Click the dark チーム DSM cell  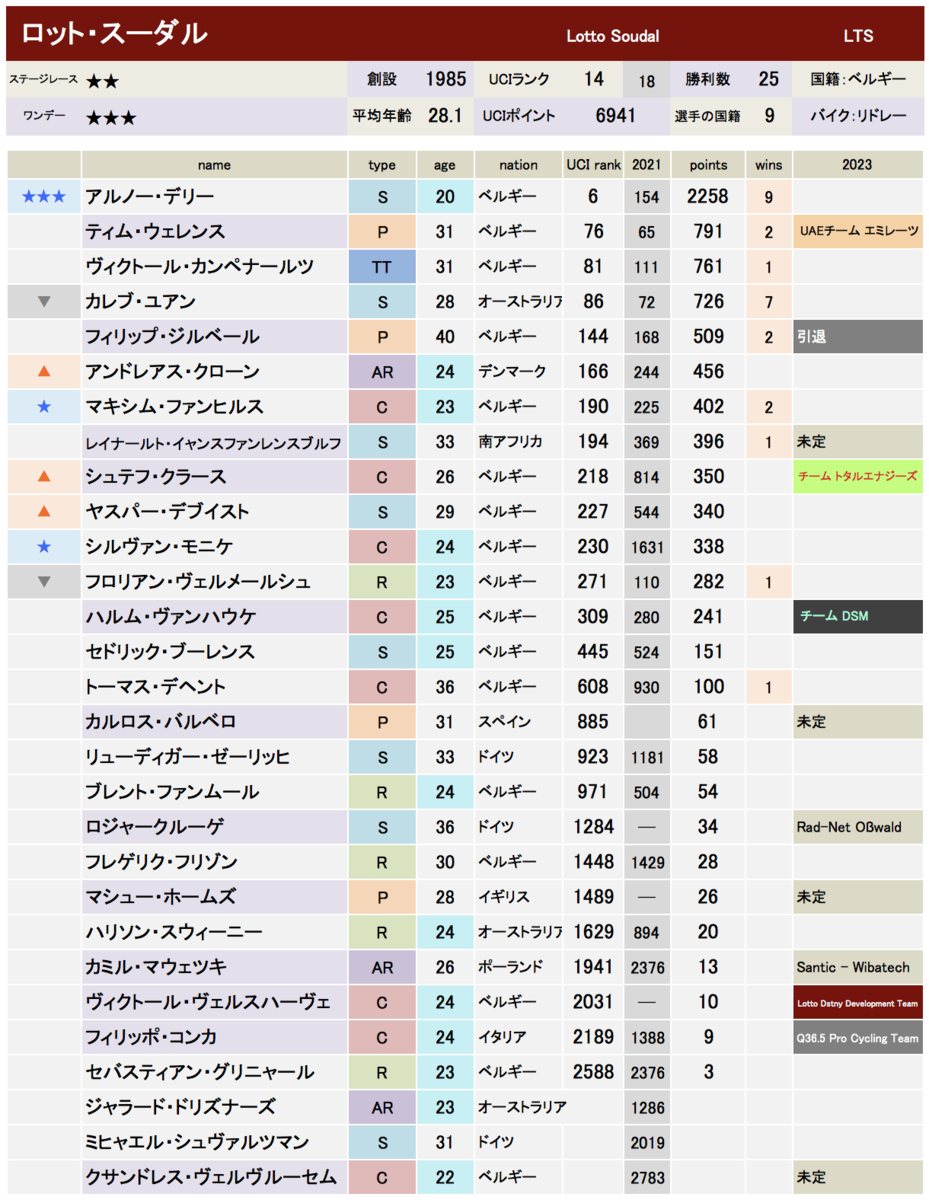click(857, 617)
